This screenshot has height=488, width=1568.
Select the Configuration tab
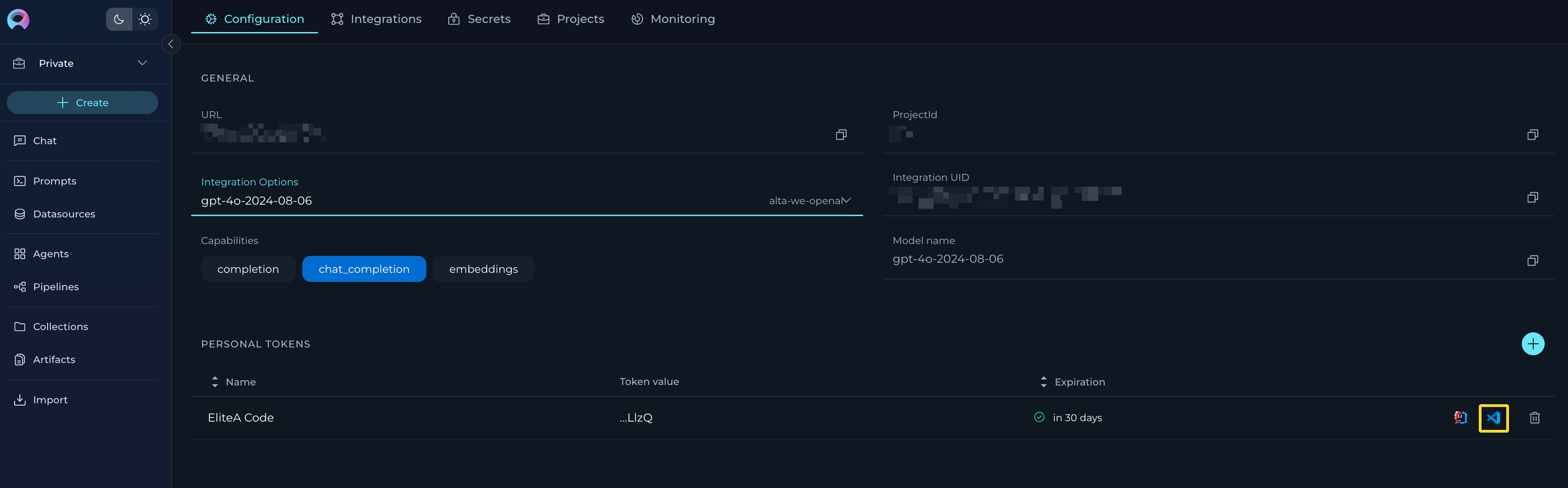(254, 19)
